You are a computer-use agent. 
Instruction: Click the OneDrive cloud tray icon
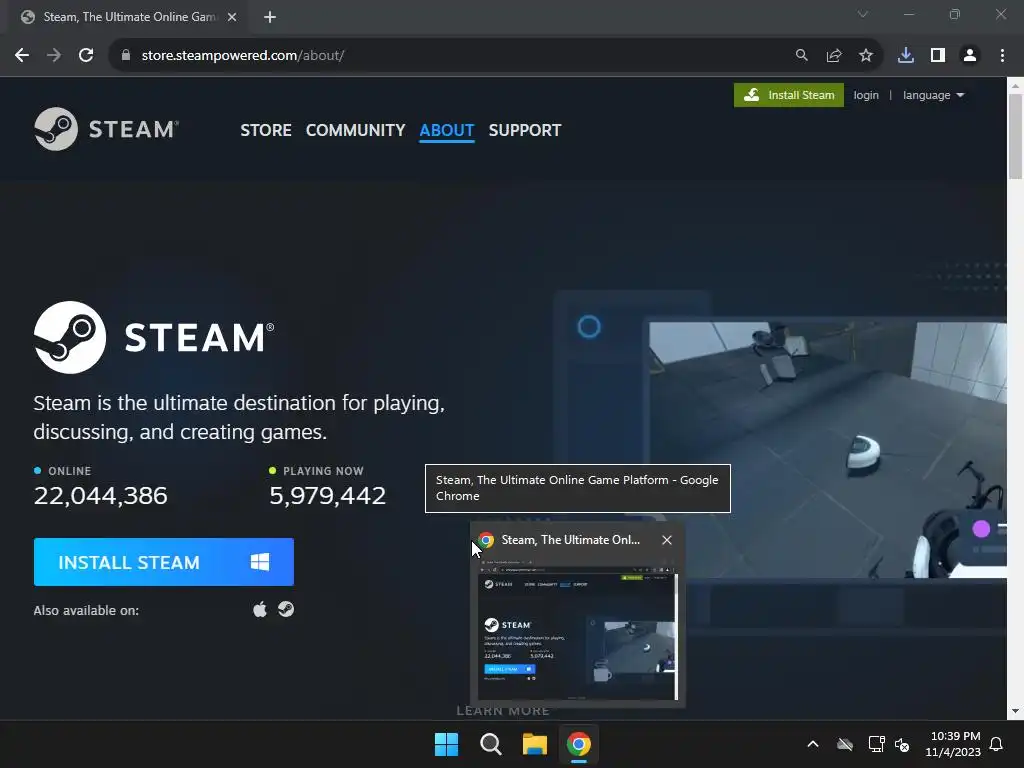click(x=845, y=744)
